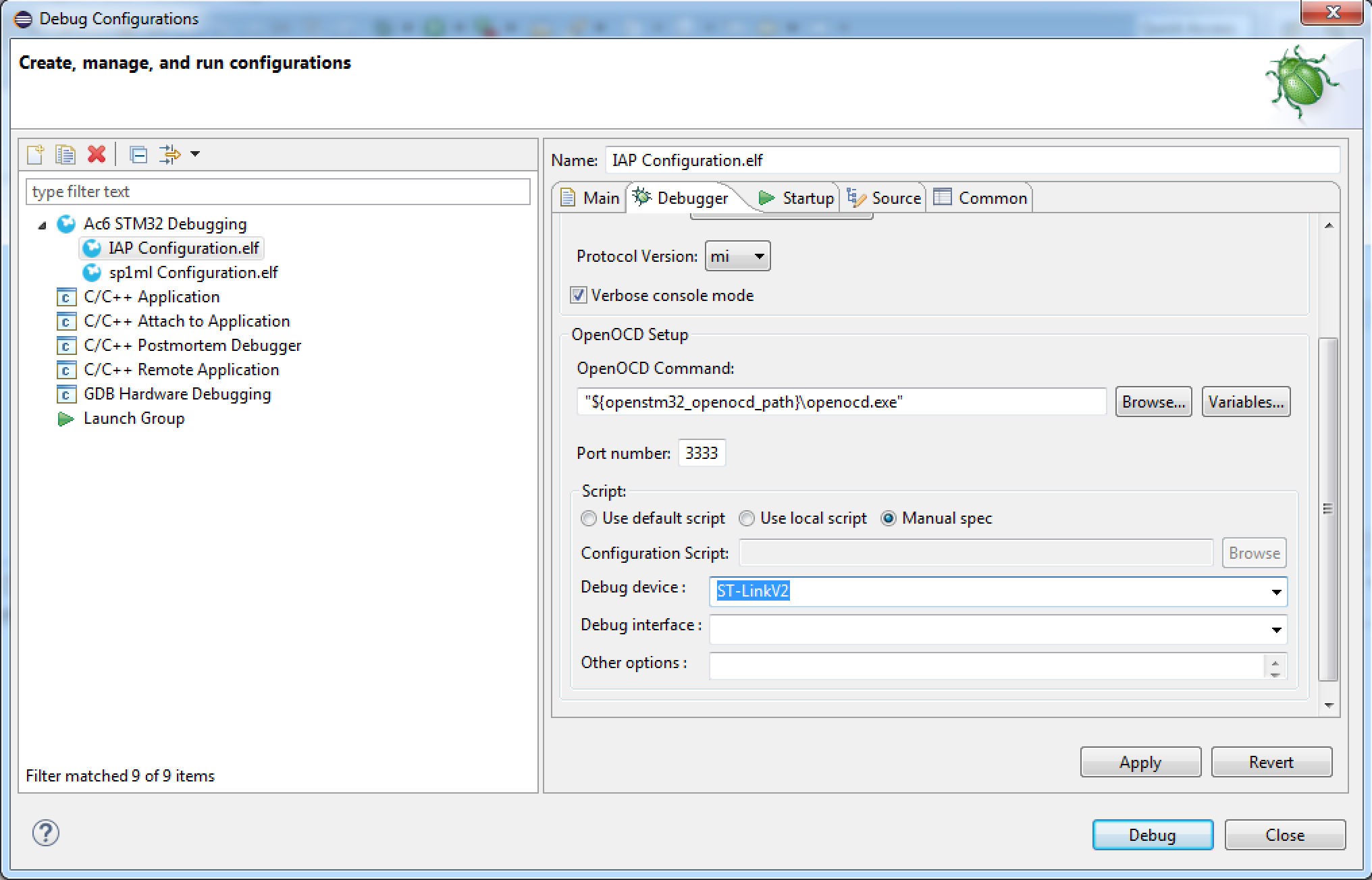Toggle Verbose console mode checkbox
The image size is (1372, 880).
(x=579, y=295)
